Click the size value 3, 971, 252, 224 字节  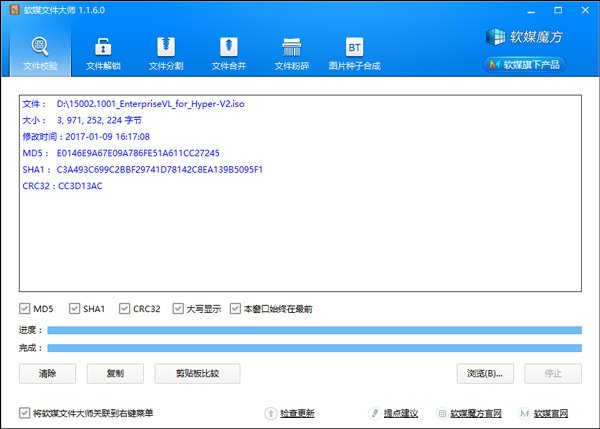point(99,120)
